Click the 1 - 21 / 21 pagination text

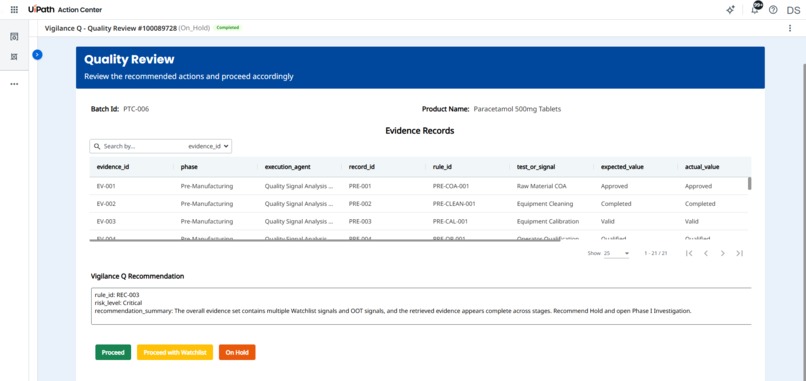[656, 253]
